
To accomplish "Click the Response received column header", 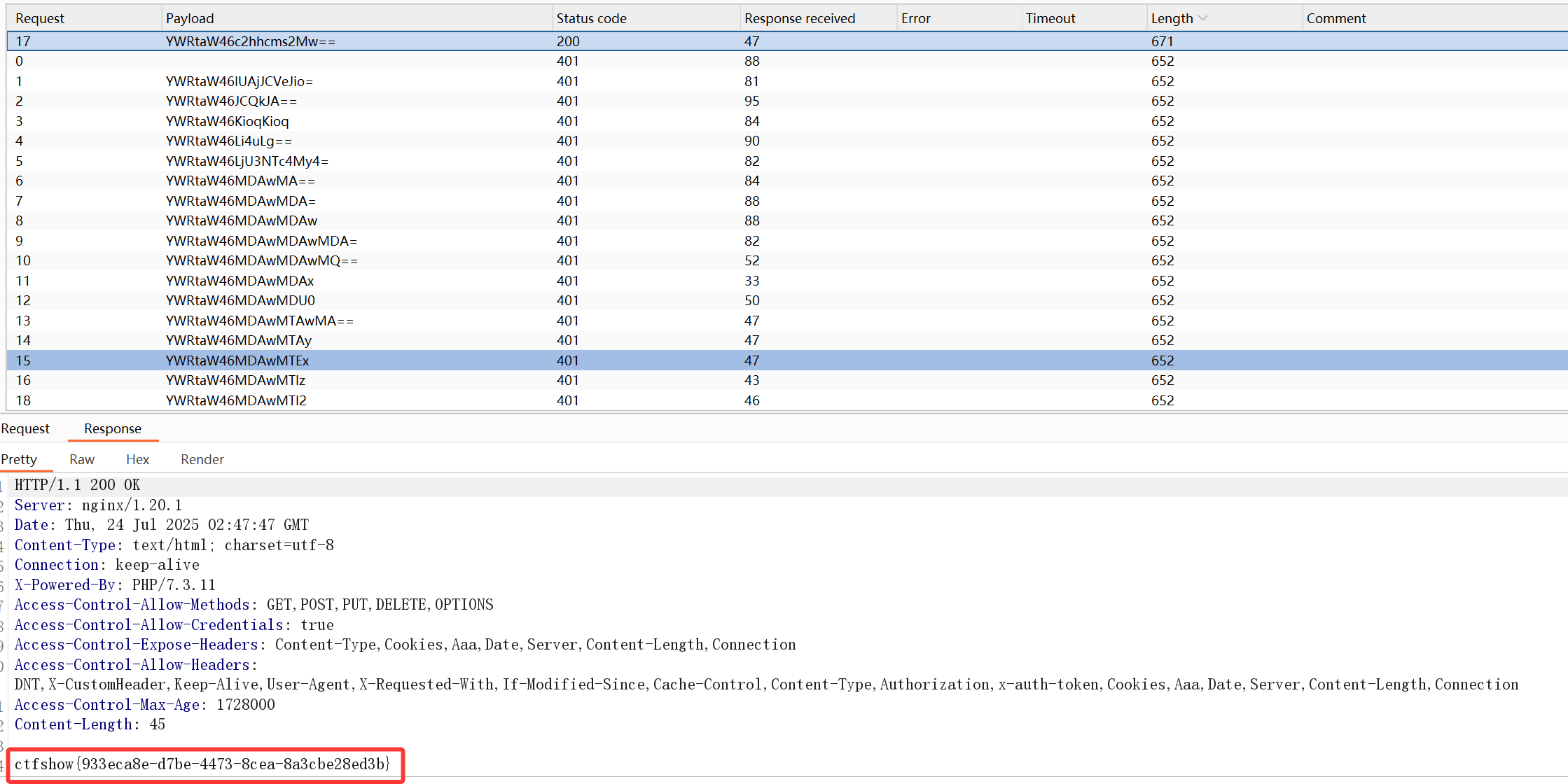I will point(799,18).
